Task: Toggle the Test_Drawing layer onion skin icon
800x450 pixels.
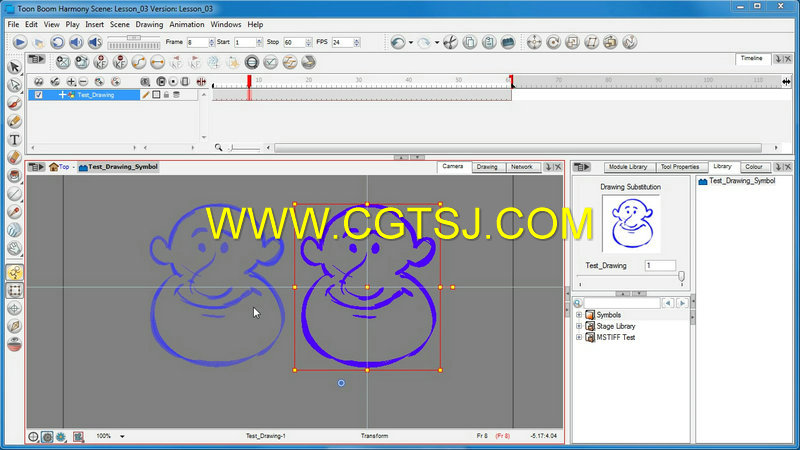Action: click(x=177, y=95)
